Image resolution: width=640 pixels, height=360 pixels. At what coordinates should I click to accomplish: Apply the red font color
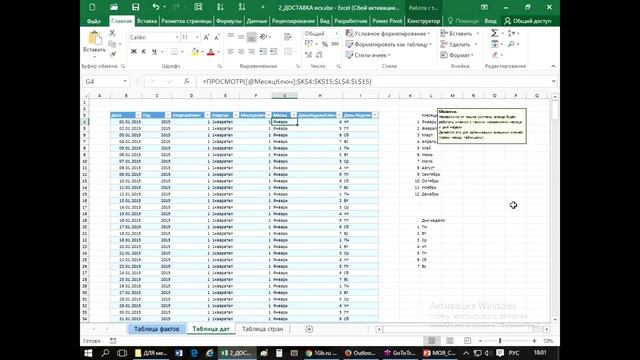[211, 52]
